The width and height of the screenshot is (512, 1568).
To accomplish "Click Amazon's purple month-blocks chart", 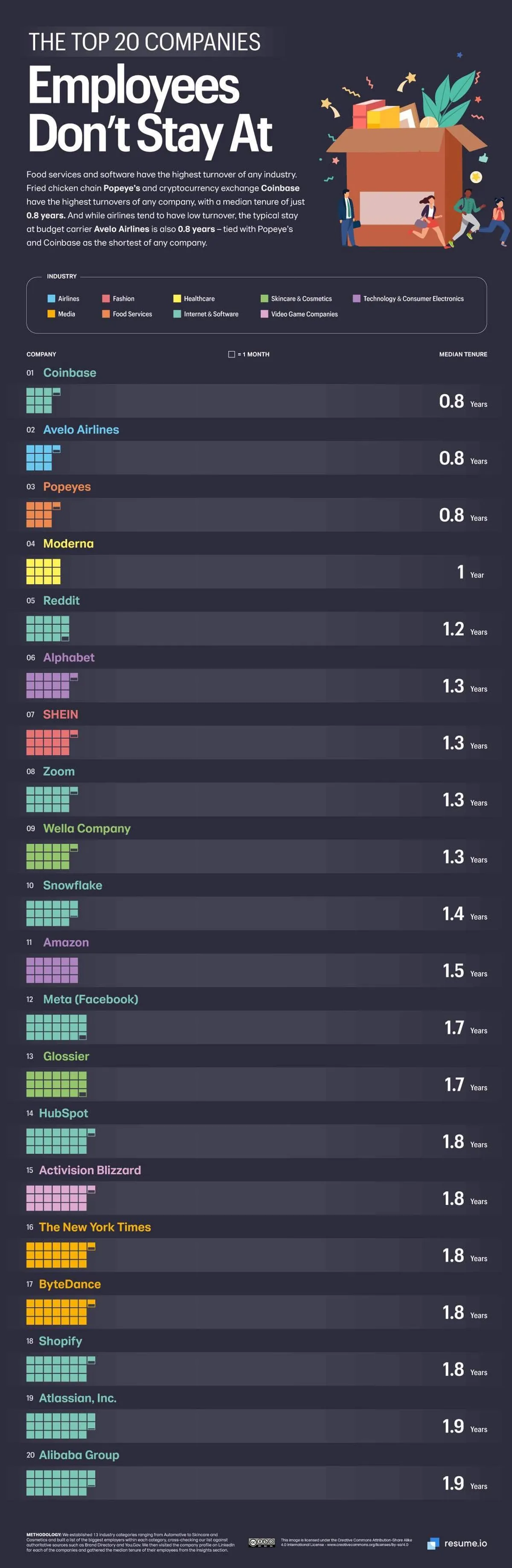I will click(52, 970).
